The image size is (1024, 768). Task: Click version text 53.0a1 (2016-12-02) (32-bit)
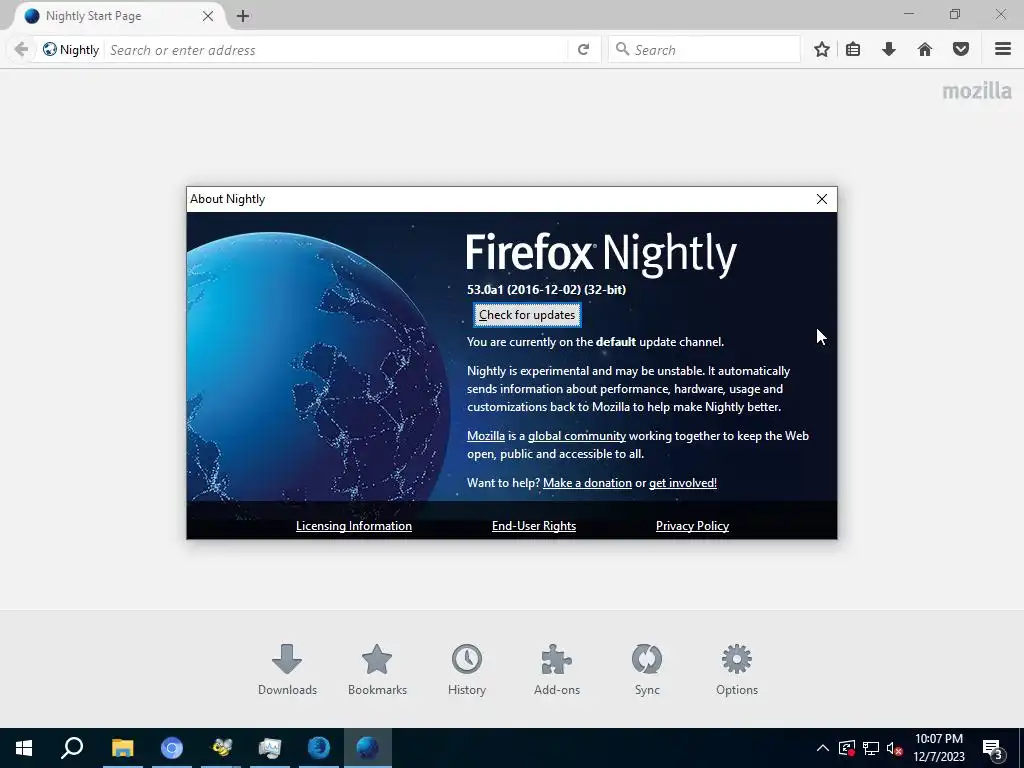(x=547, y=289)
